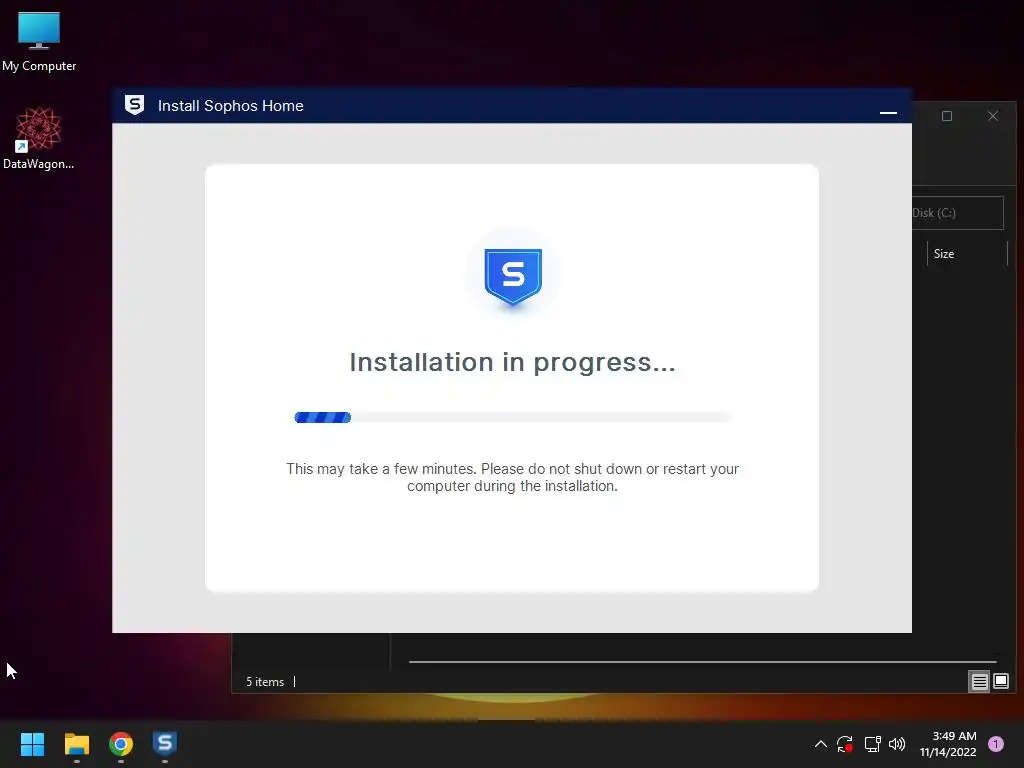Switch File Explorer to large thumbnails view
Screen dimensions: 1024x768
1000,682
